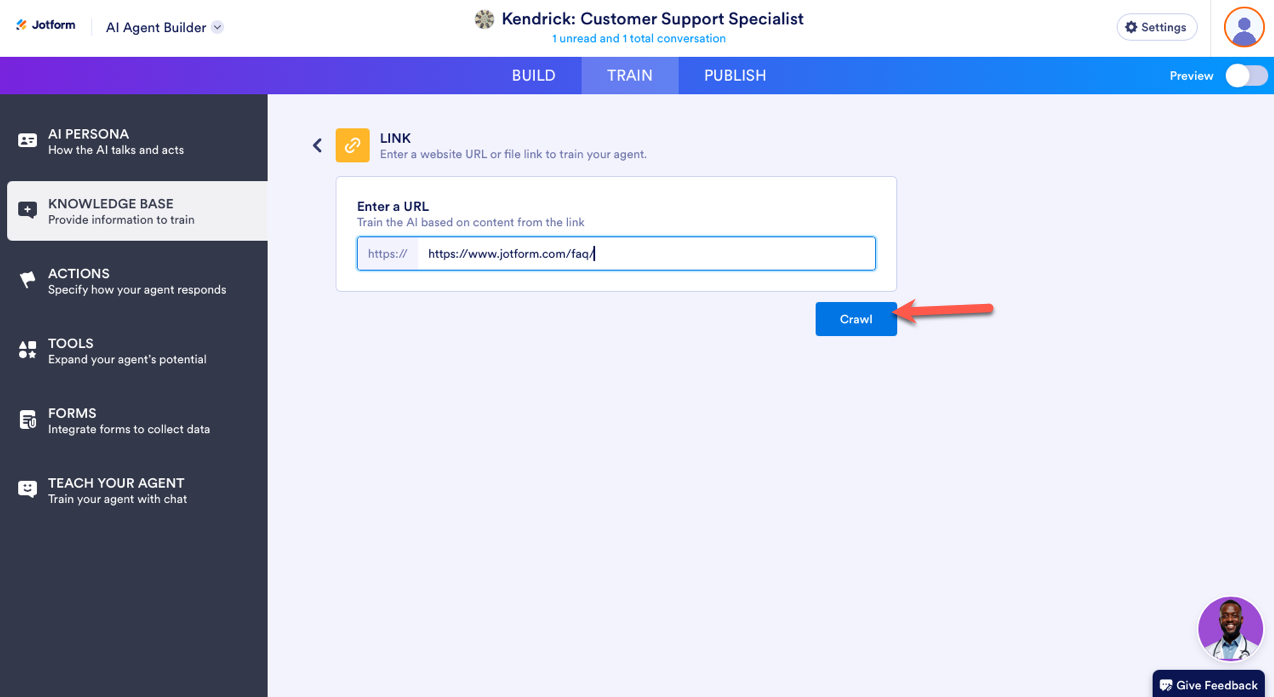Click the Actions flag icon
1274x697 pixels.
tap(28, 281)
